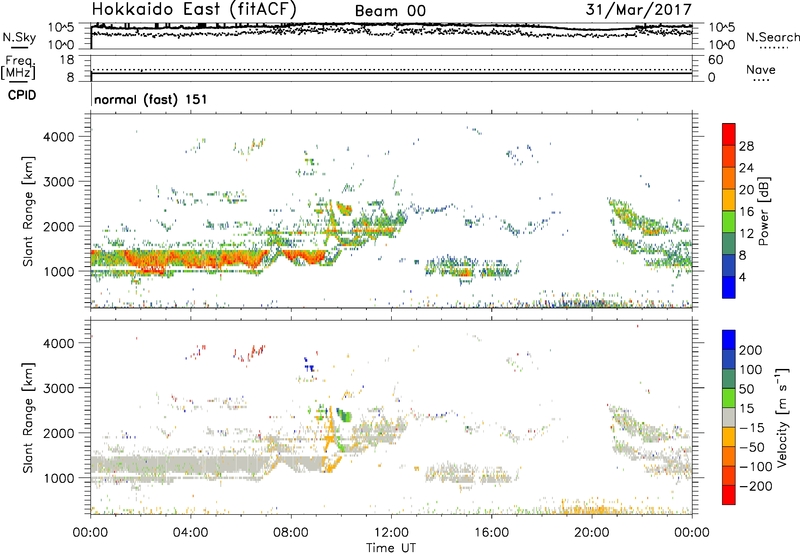The image size is (800, 554).
Task: Click the 'Power [dB]' color bar label
Action: point(764,211)
